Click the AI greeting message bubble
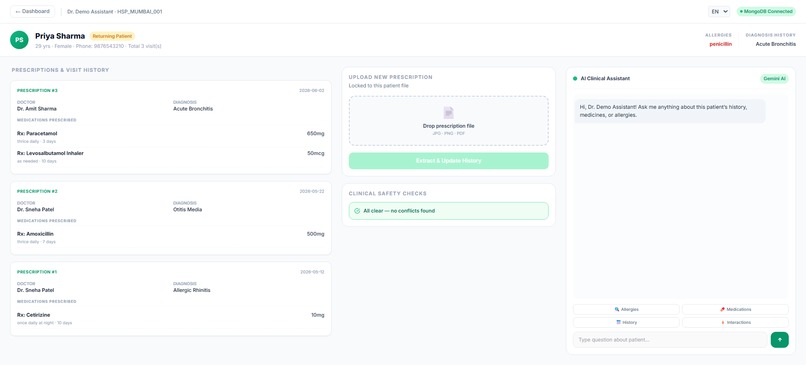 click(669, 111)
